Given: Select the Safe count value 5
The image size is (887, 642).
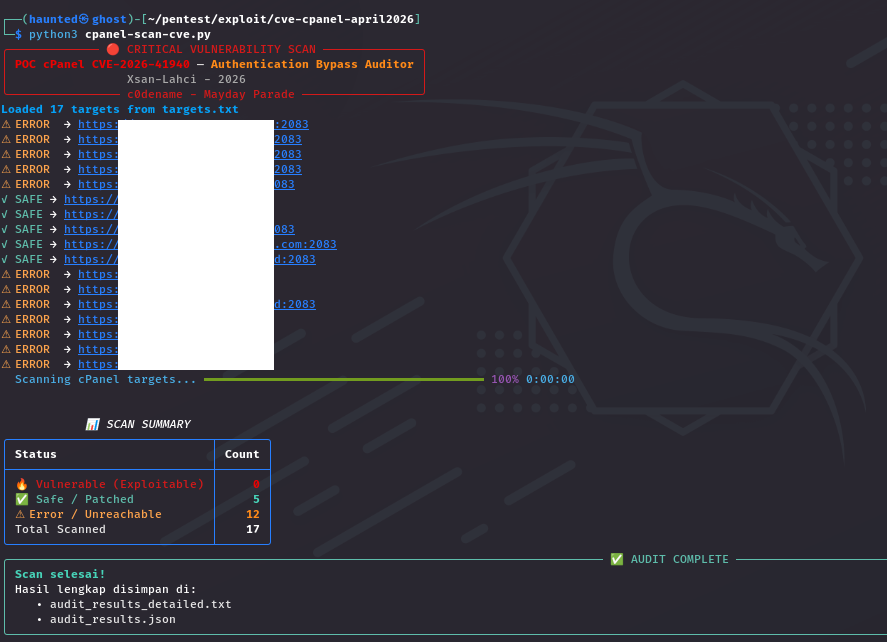Looking at the screenshot, I should coord(256,499).
